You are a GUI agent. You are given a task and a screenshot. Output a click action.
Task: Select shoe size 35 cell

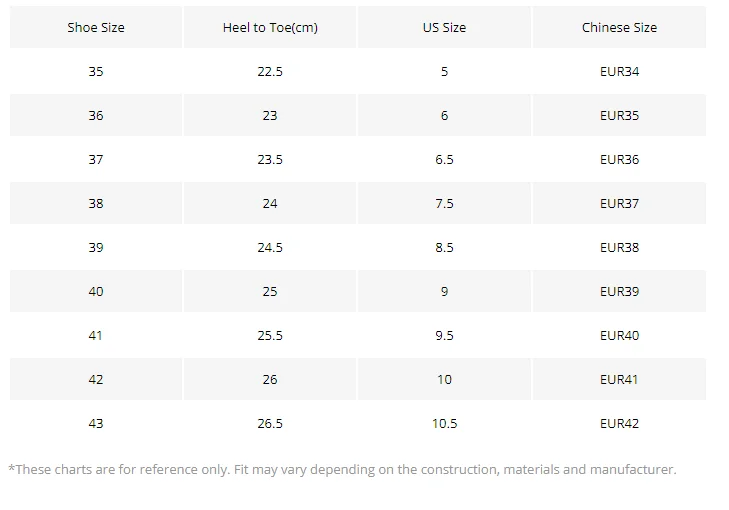(x=96, y=71)
